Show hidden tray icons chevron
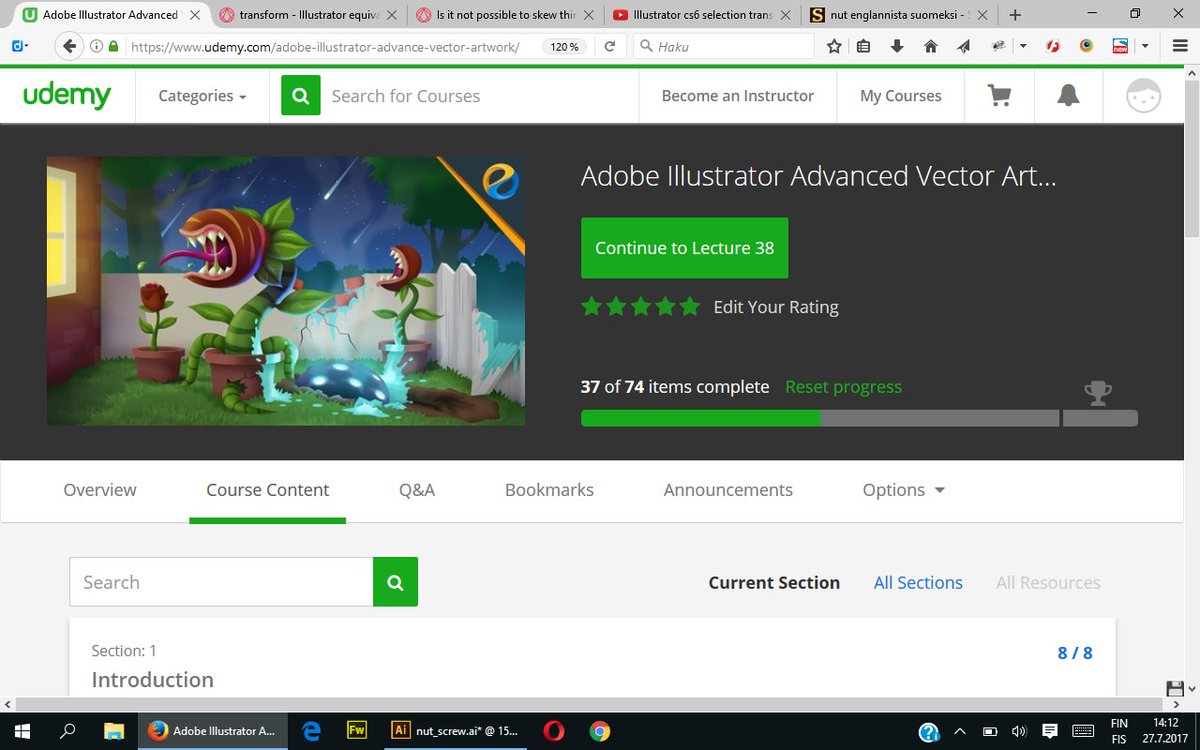Screen dimensions: 1200x750 tap(959, 731)
